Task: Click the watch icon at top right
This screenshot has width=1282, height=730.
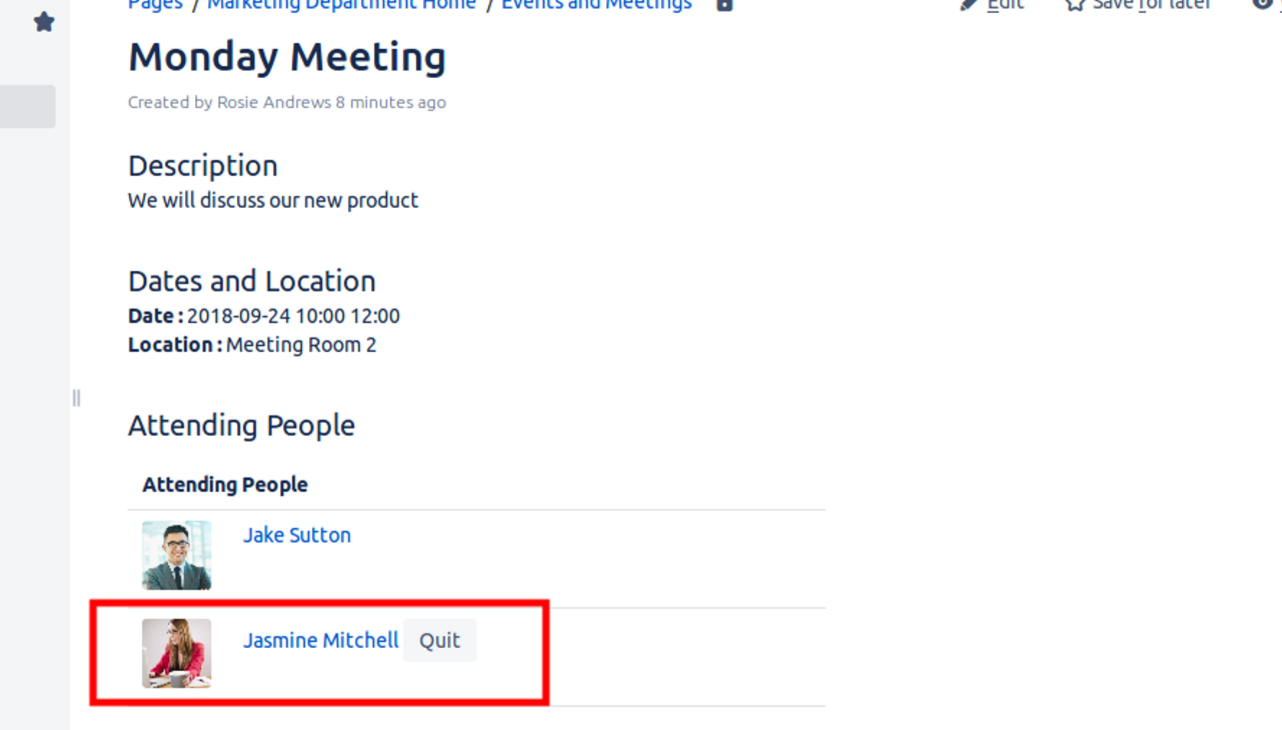Action: coord(1262,4)
